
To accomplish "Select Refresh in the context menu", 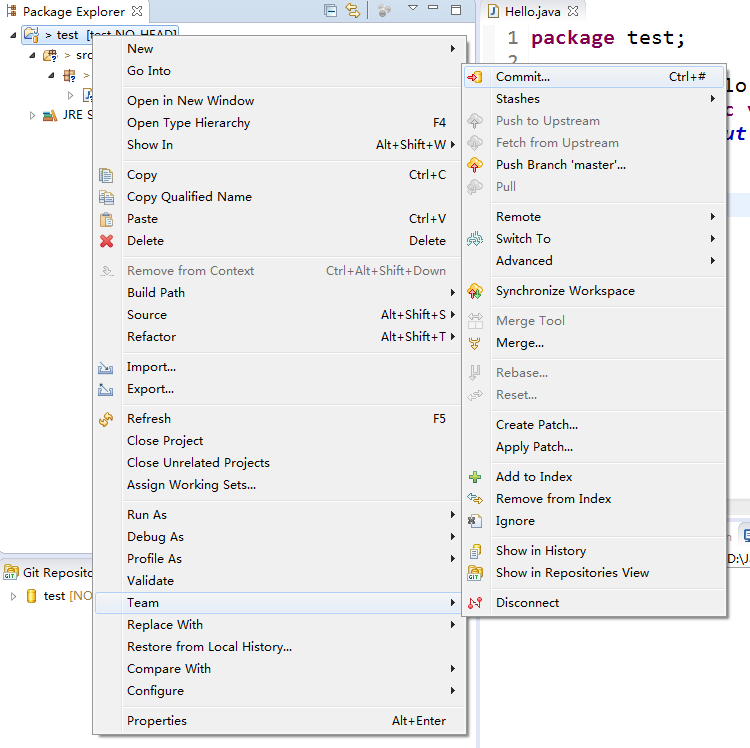I will [149, 419].
